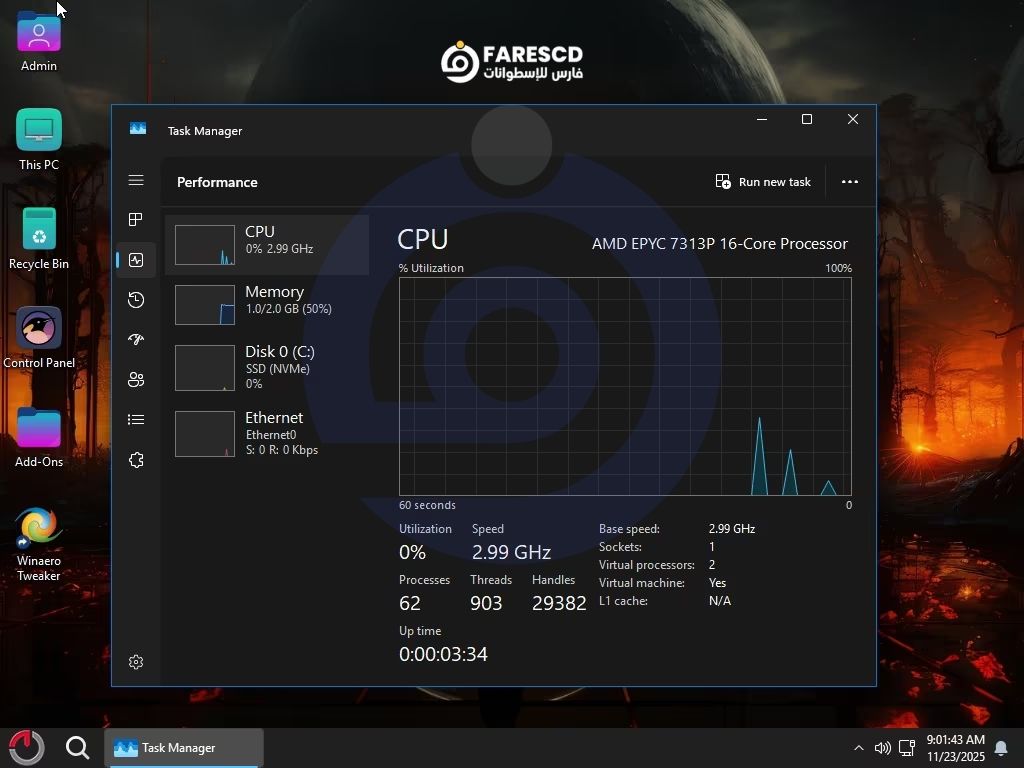Open the Users page icon
The width and height of the screenshot is (1024, 768).
click(136, 380)
